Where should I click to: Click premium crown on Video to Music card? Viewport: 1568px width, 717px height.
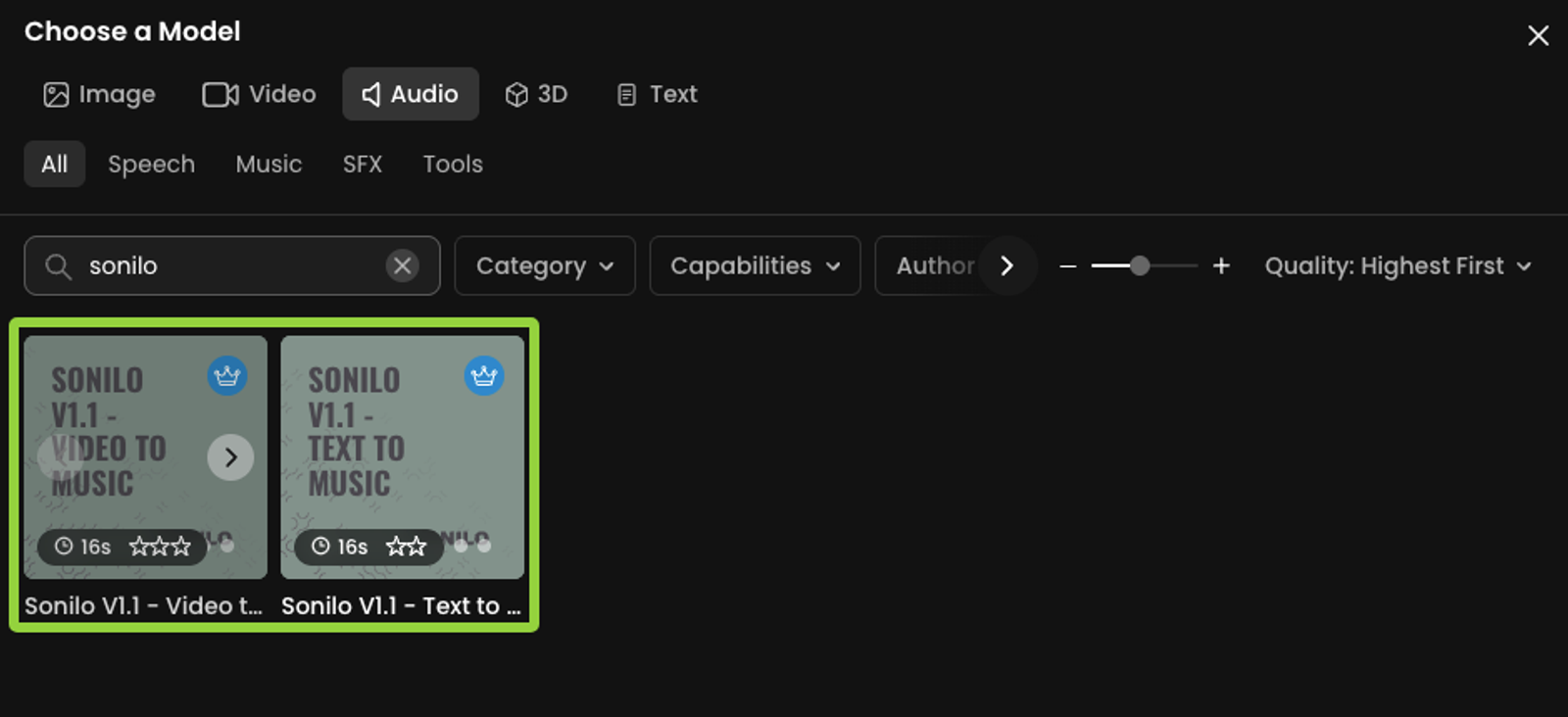[227, 376]
